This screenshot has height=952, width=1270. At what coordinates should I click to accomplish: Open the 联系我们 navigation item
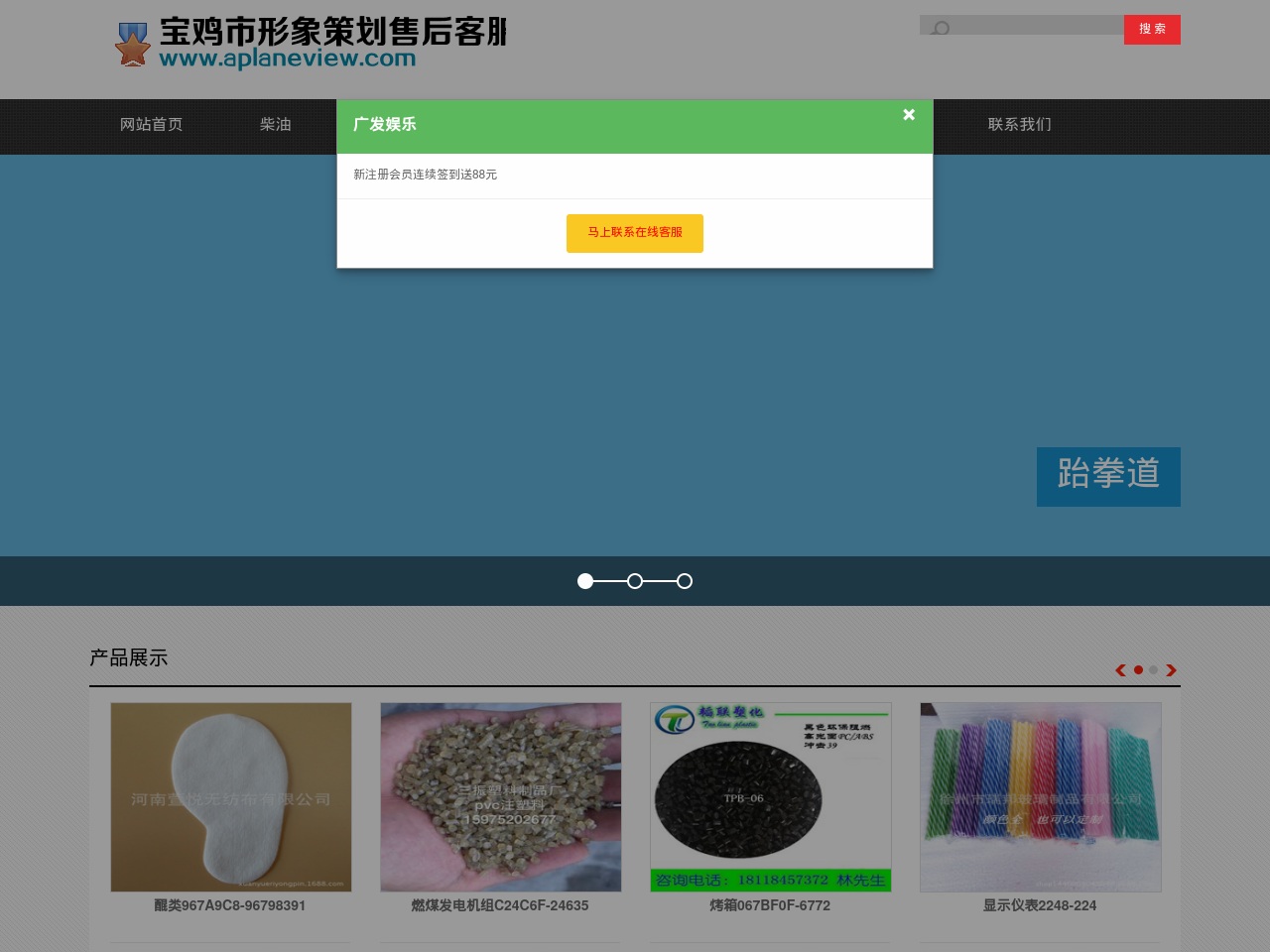pyautogui.click(x=1019, y=125)
